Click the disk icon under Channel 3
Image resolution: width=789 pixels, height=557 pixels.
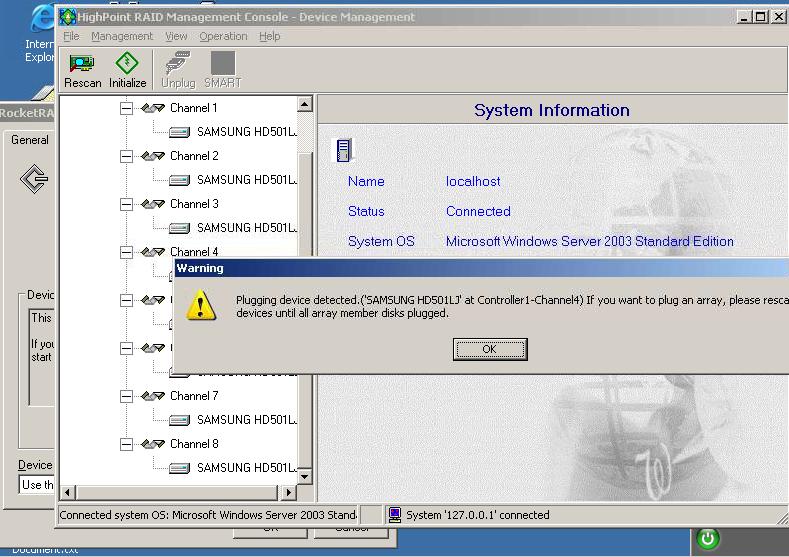coord(180,228)
